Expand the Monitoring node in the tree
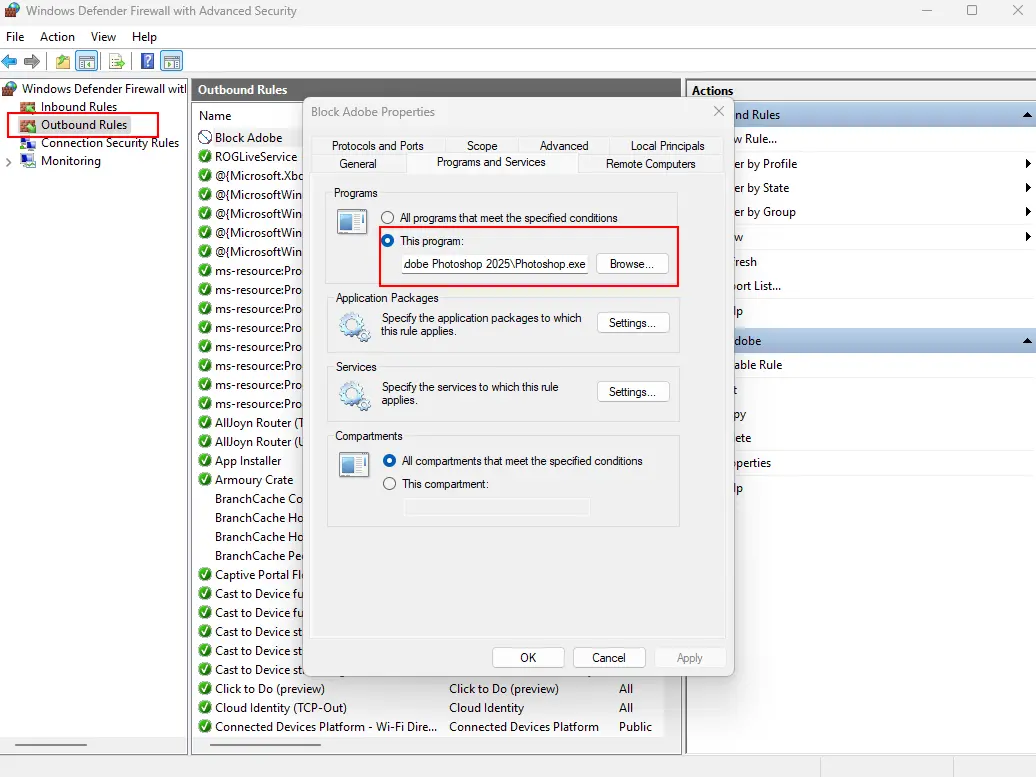This screenshot has height=777, width=1036. [9, 160]
